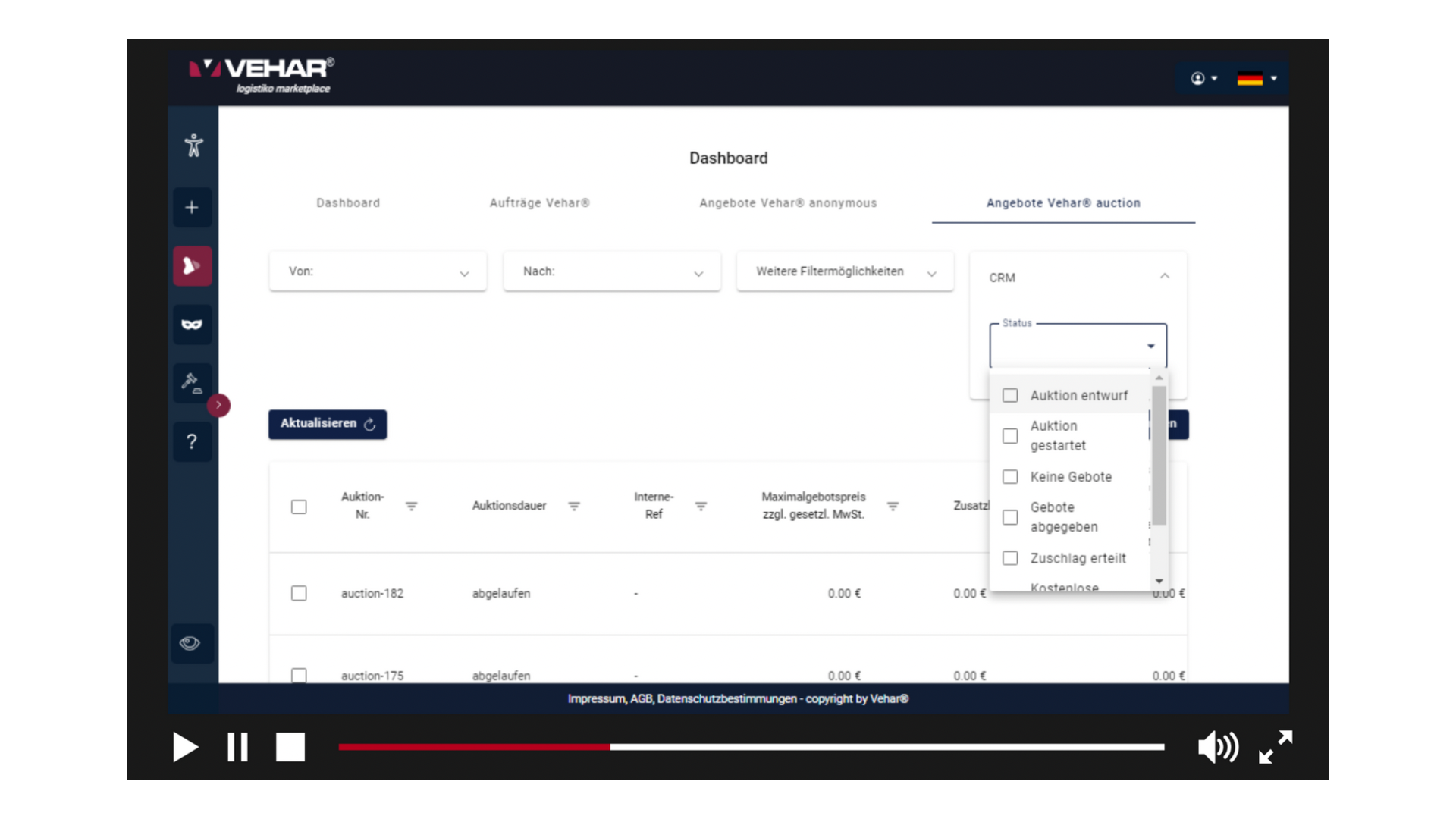Switch to Angebote Vehar® anonymous tab
The height and width of the screenshot is (819, 1456).
coord(788,203)
